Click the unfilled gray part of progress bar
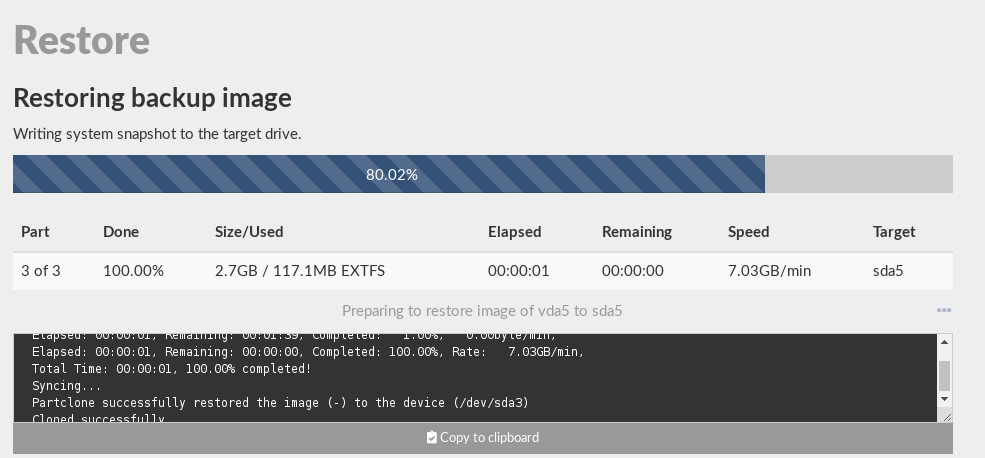985x458 pixels. (858, 174)
